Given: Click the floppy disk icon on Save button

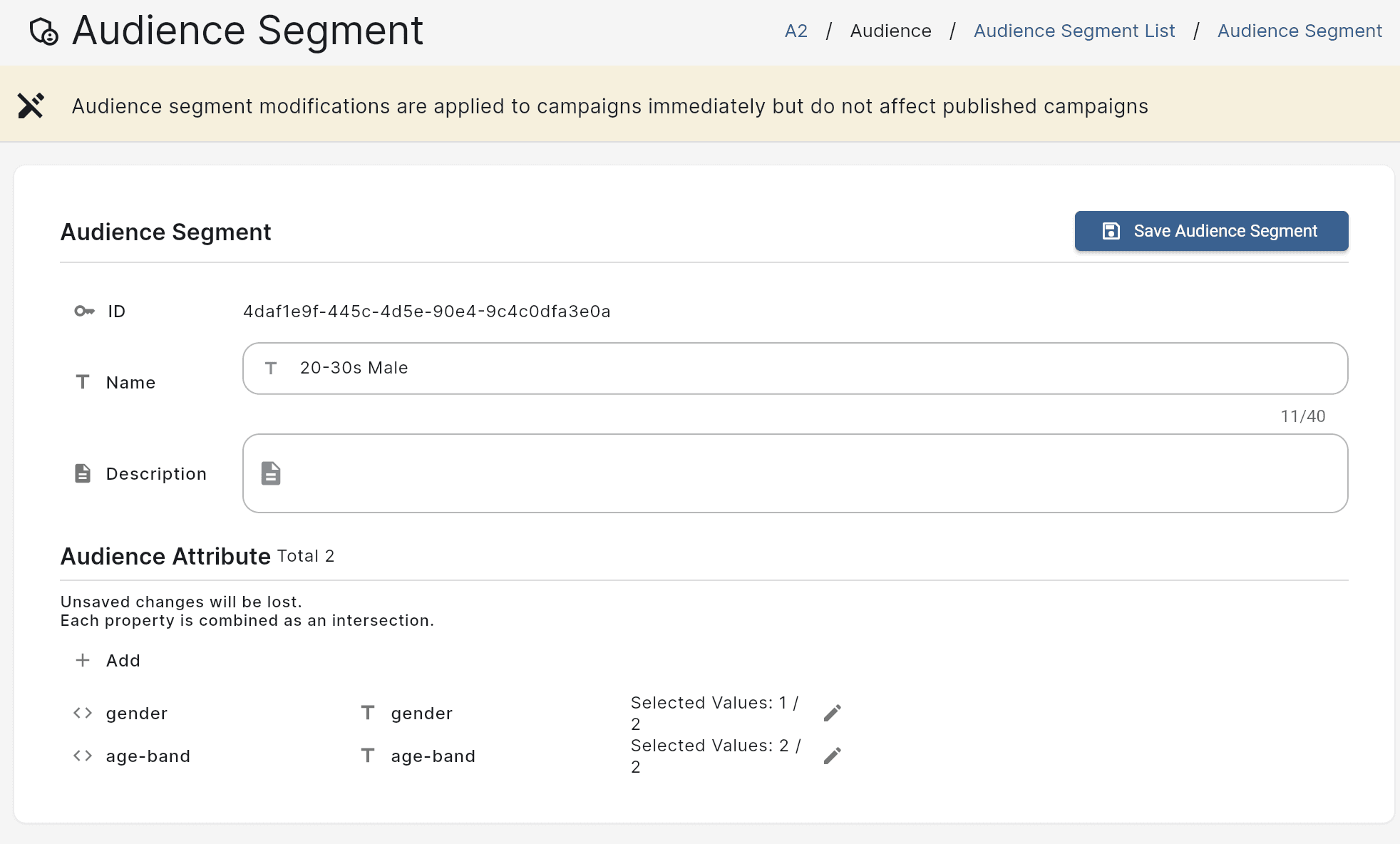Looking at the screenshot, I should 1111,231.
